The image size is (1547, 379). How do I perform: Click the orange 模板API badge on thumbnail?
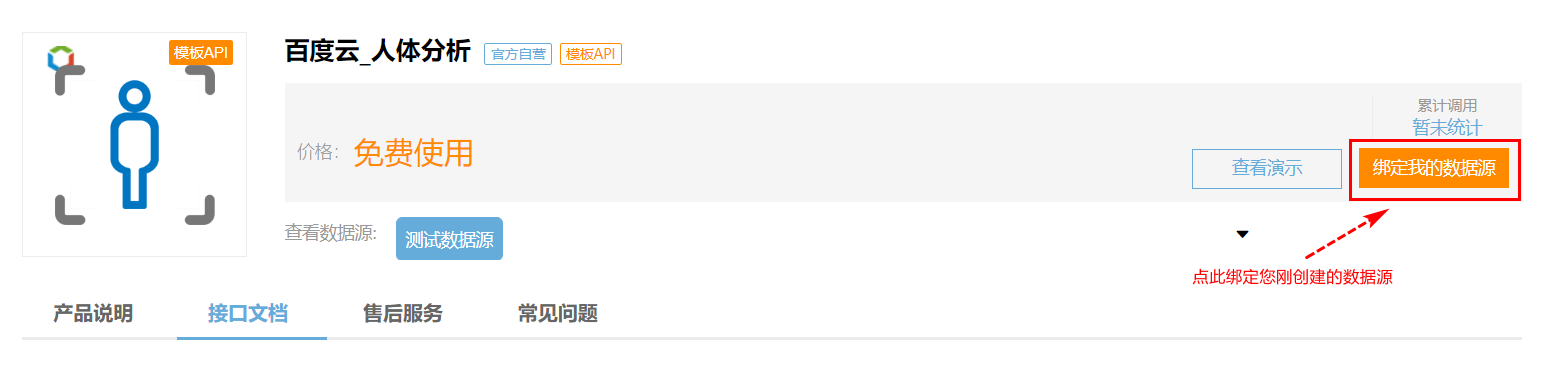point(201,52)
